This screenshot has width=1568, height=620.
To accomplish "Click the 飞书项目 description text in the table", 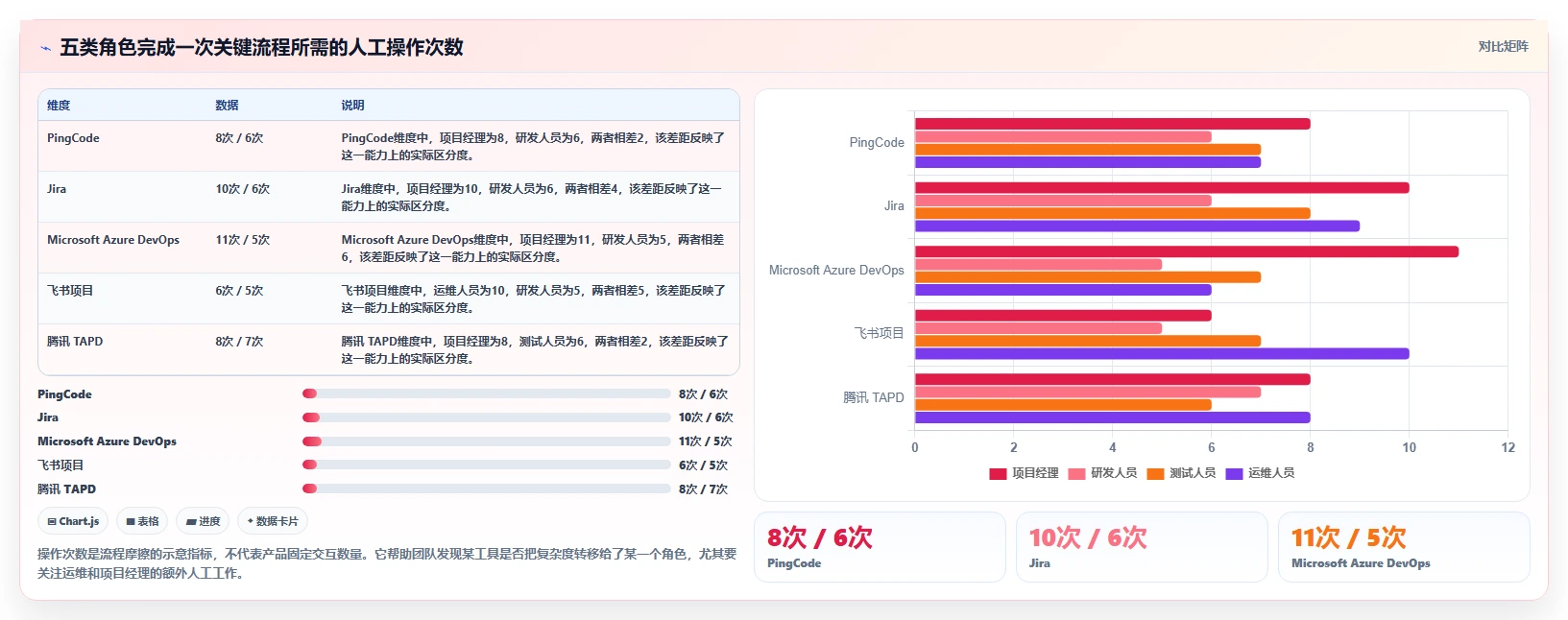I will [533, 298].
